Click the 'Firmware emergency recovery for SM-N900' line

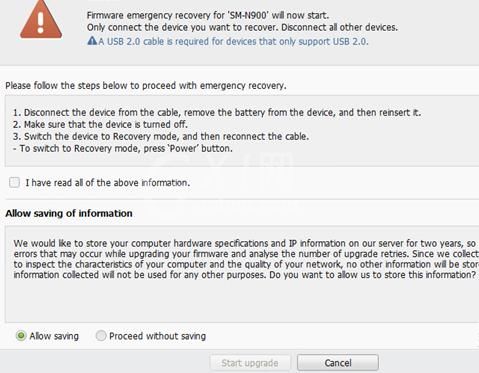coord(208,15)
